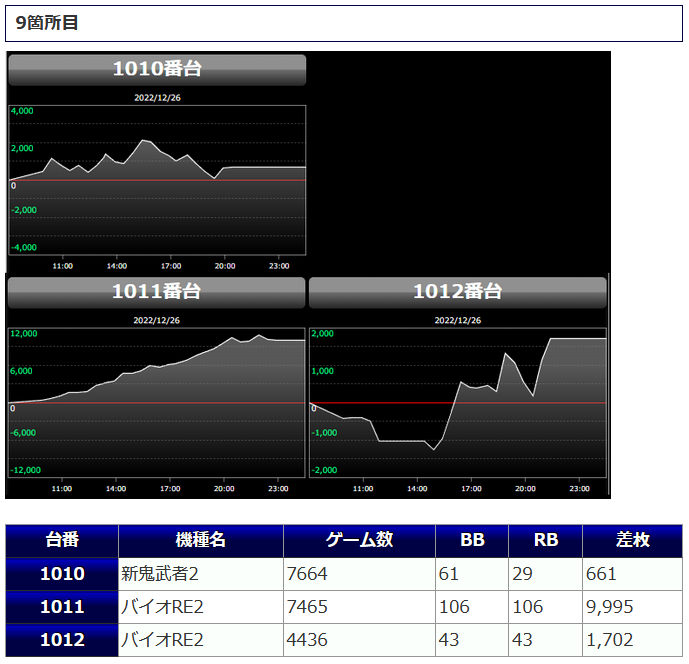Click the 2022/12/26 date above 1010 graph
Image resolution: width=689 pixels, height=664 pixels.
click(157, 98)
